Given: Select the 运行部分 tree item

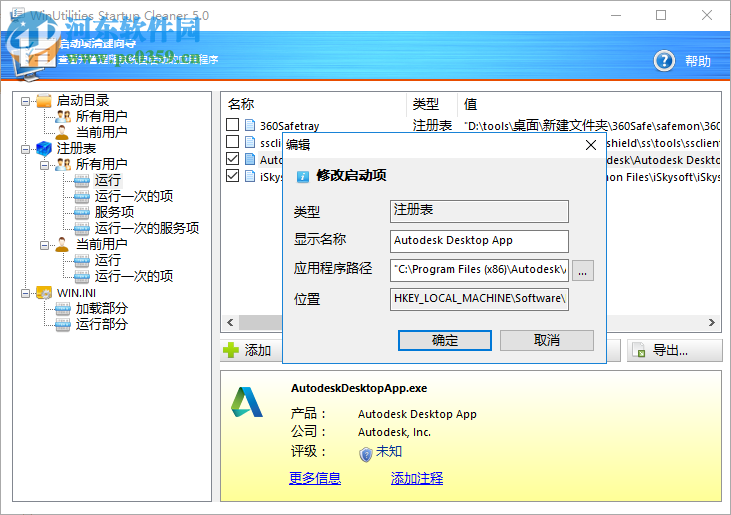Looking at the screenshot, I should [x=102, y=324].
